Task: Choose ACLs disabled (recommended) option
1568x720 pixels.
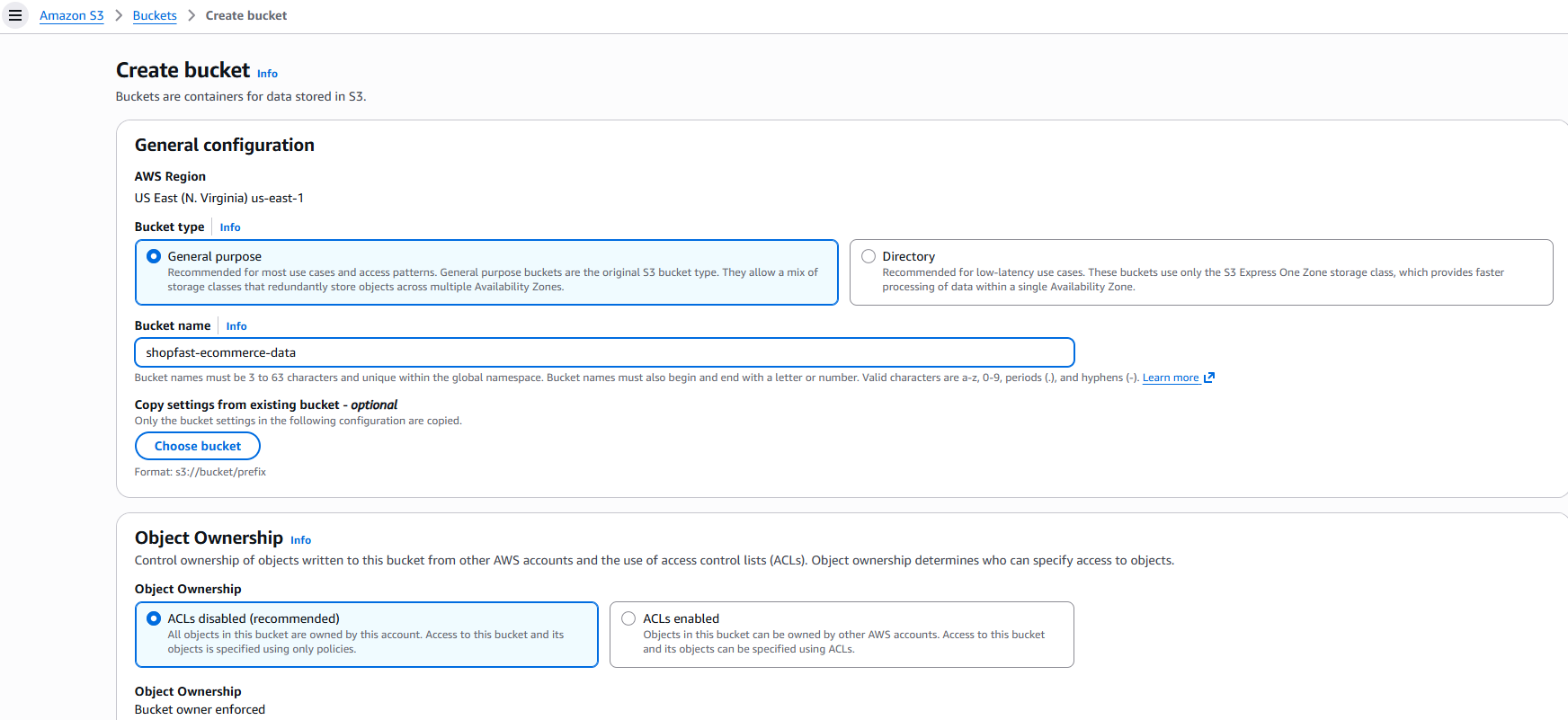Action: (154, 618)
